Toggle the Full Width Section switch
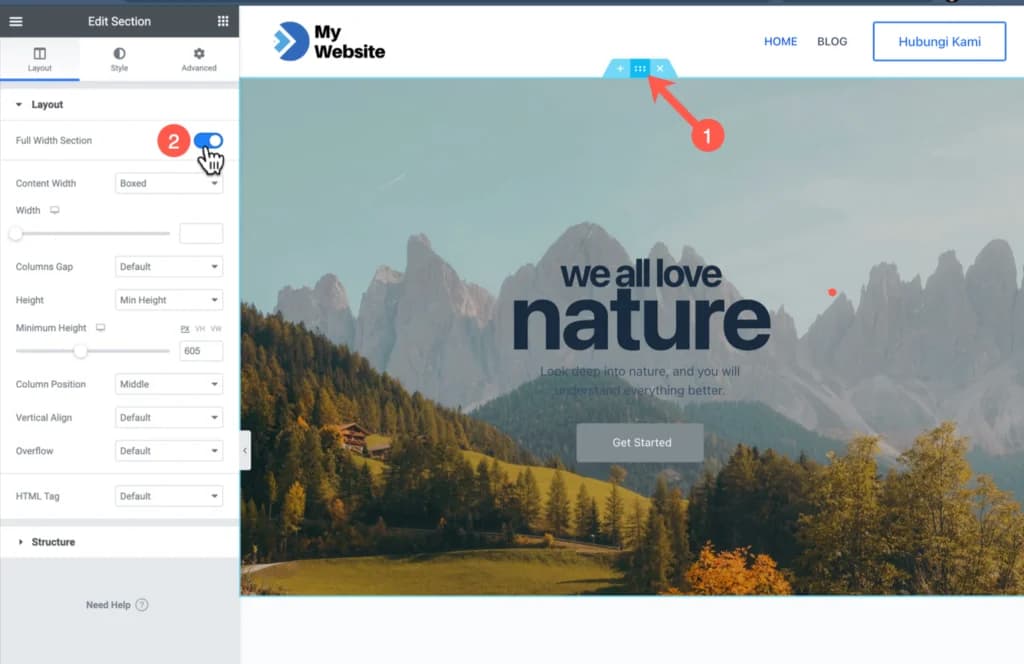 210,141
